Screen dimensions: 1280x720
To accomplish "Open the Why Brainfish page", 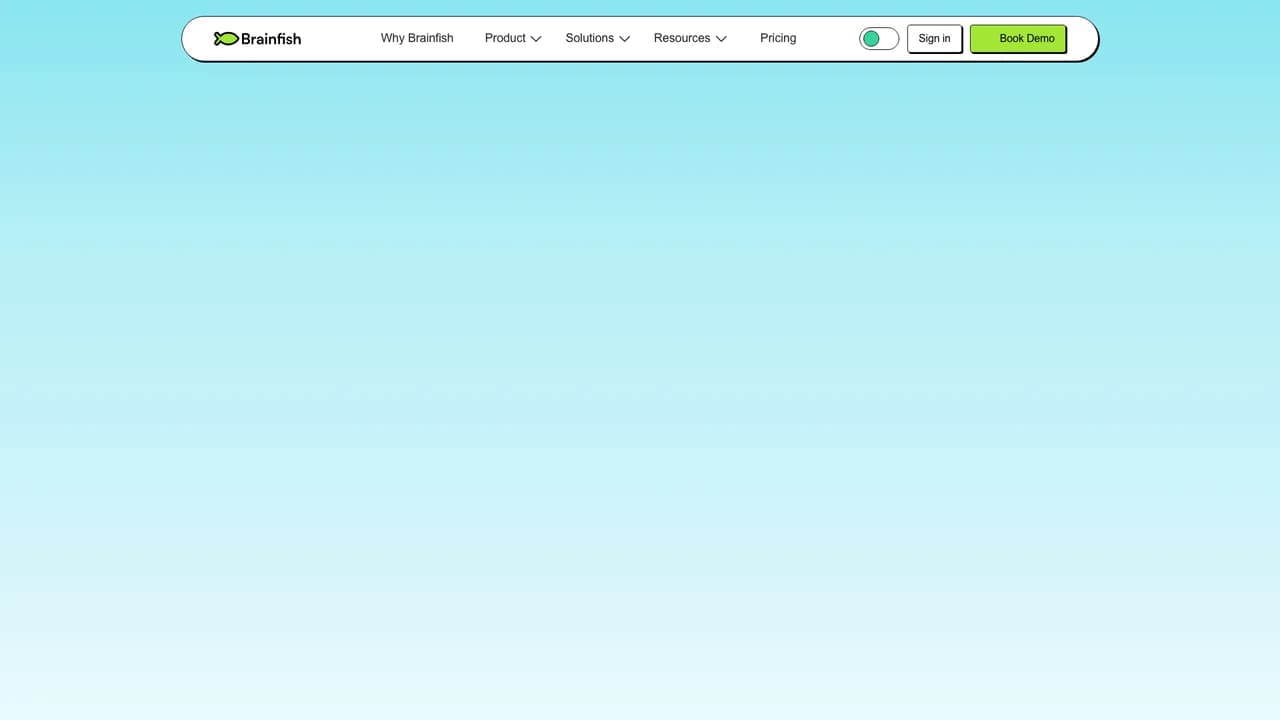I will pos(417,38).
